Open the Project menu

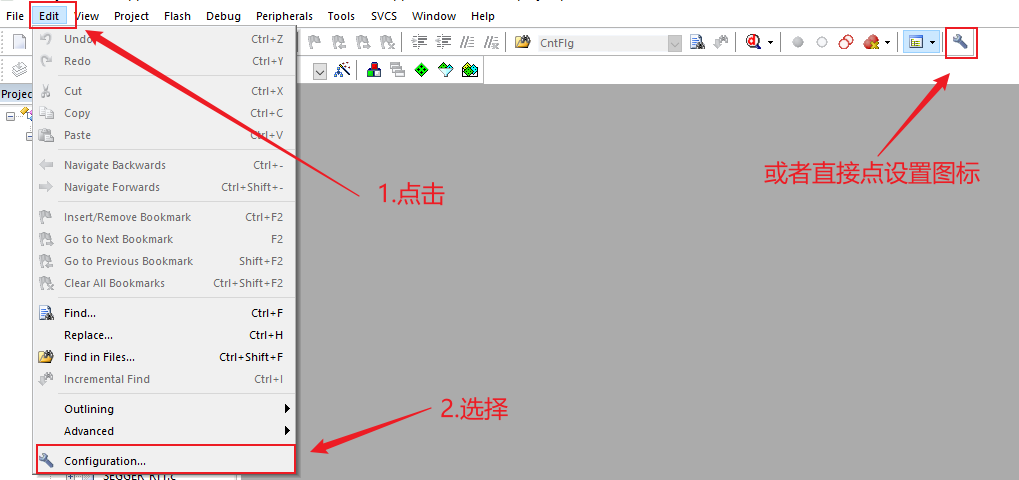(x=131, y=16)
